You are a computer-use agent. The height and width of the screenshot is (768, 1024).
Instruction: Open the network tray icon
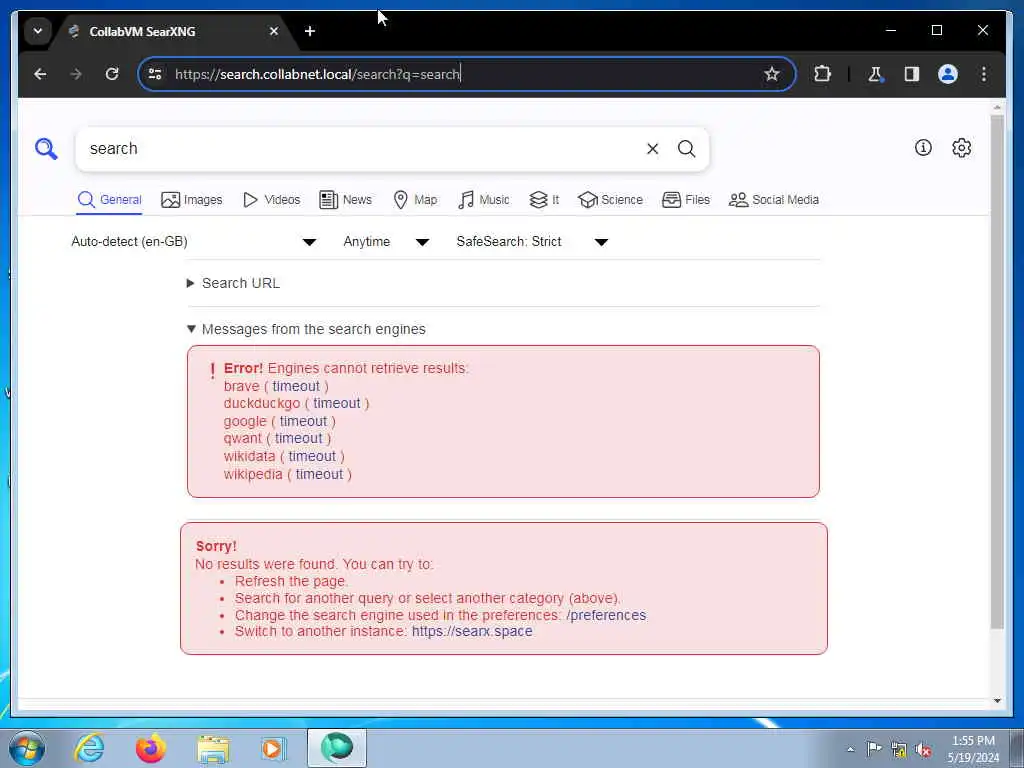[x=899, y=750]
